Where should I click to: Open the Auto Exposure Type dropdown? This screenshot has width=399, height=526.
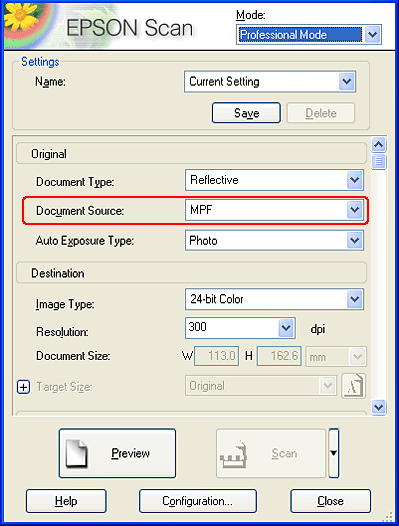274,240
